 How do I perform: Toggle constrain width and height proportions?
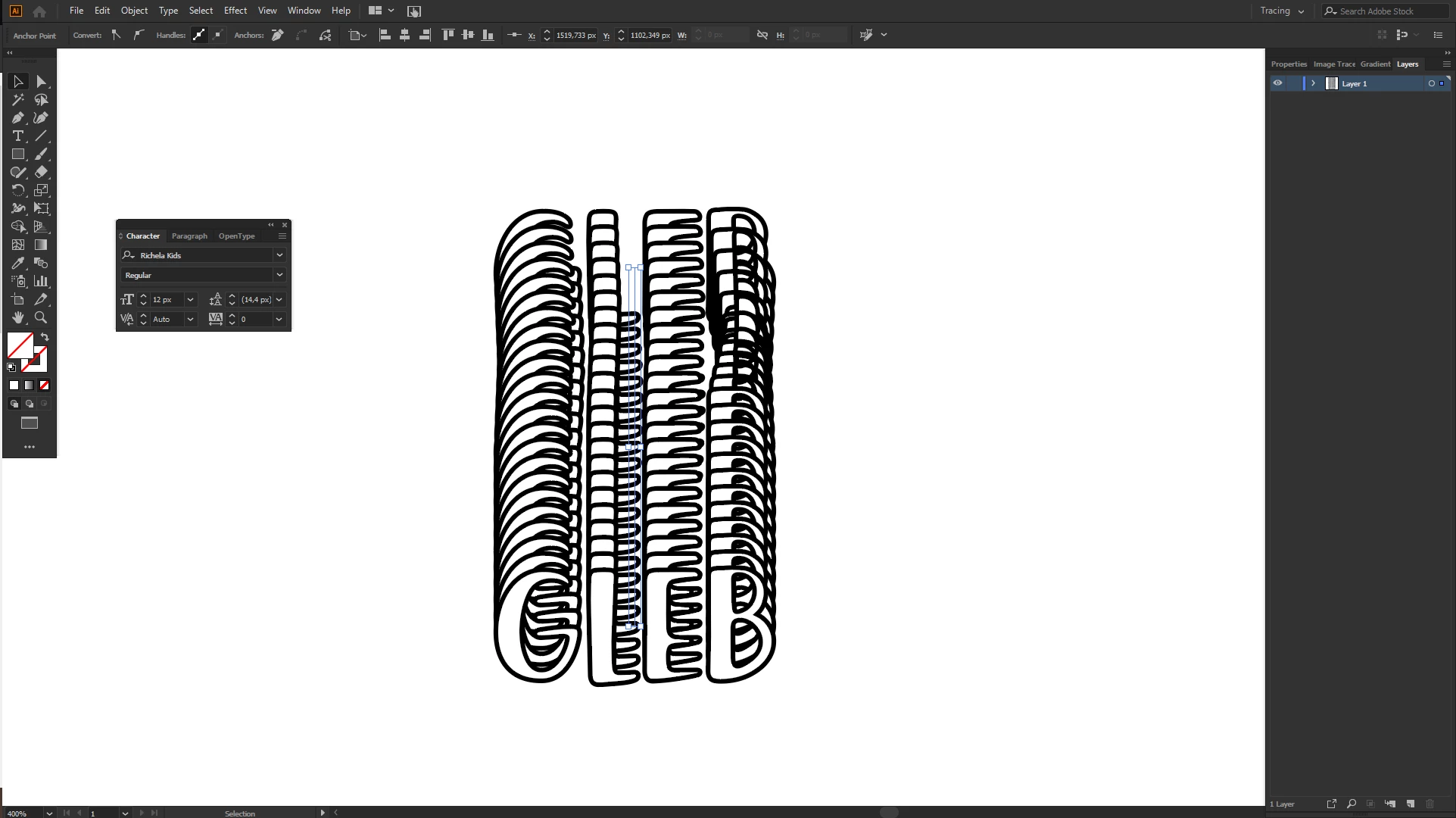point(762,35)
